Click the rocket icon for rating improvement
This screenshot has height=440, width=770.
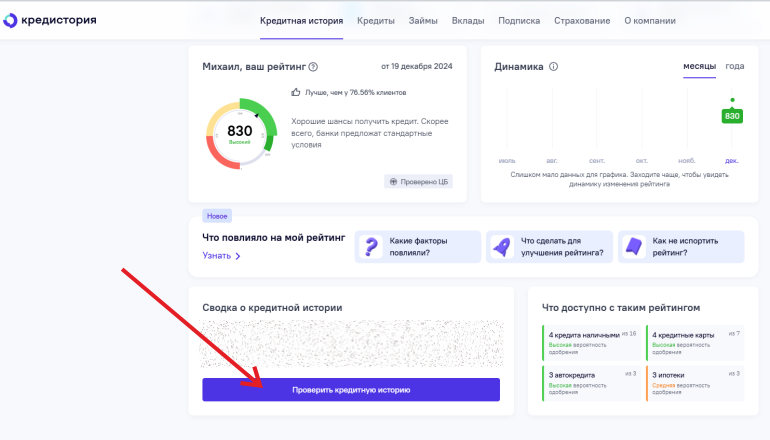coord(501,247)
